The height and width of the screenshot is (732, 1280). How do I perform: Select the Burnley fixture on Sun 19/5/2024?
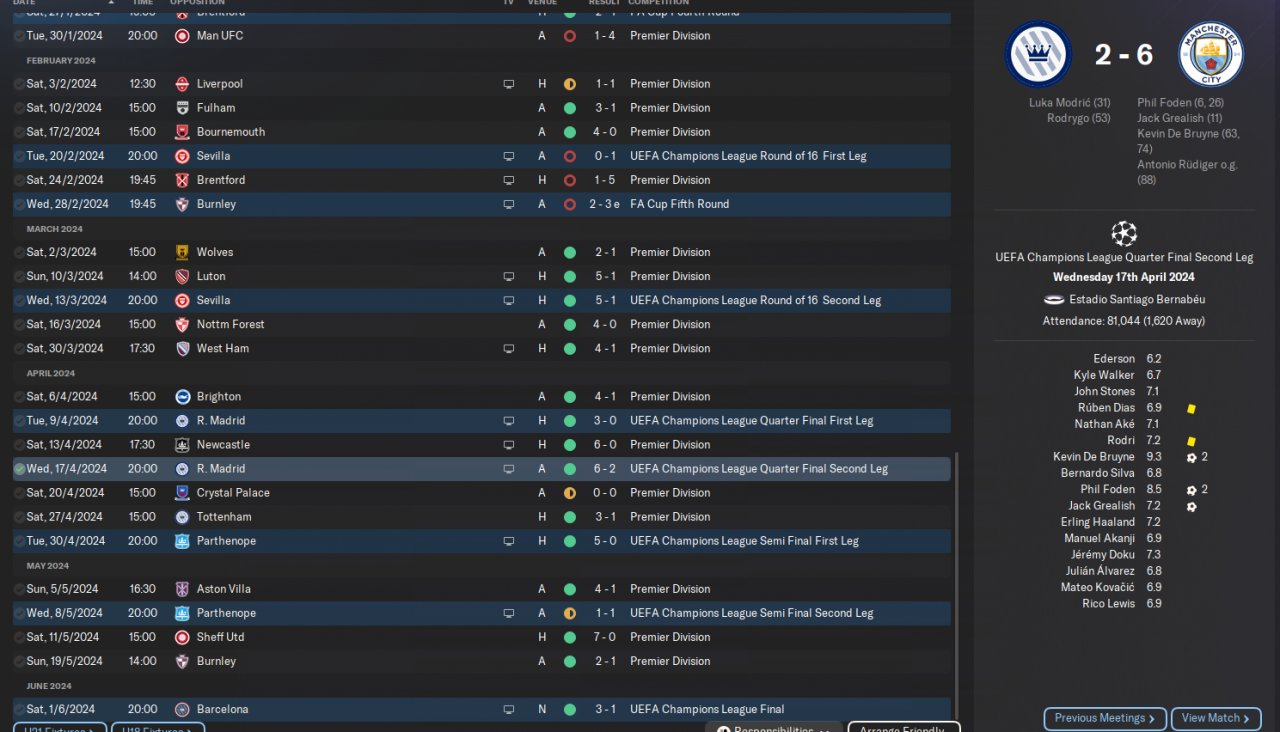(x=481, y=661)
